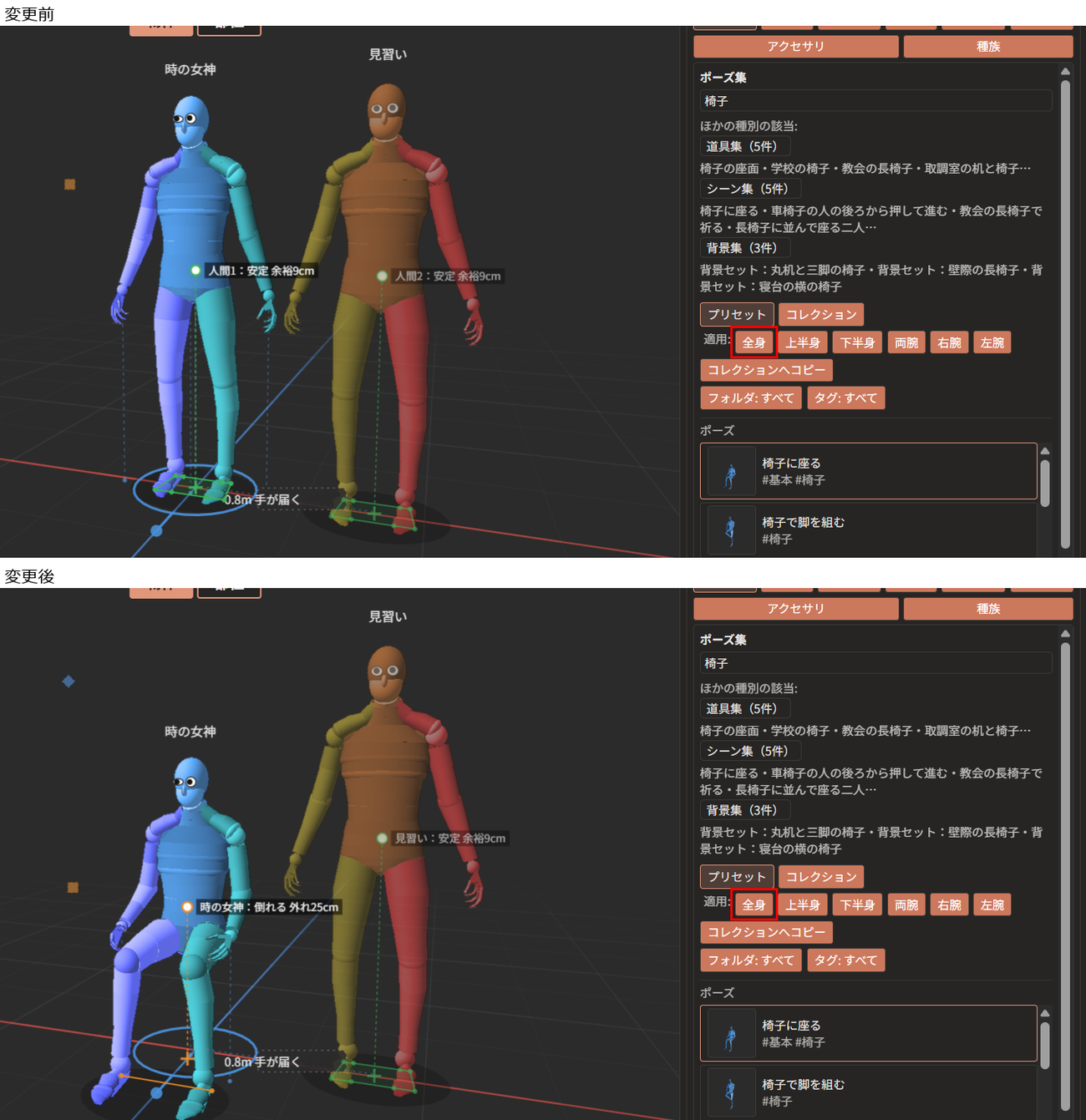Click ポーズ集 search field 椅子 in 変更前
The image size is (1086, 1120).
tap(875, 101)
